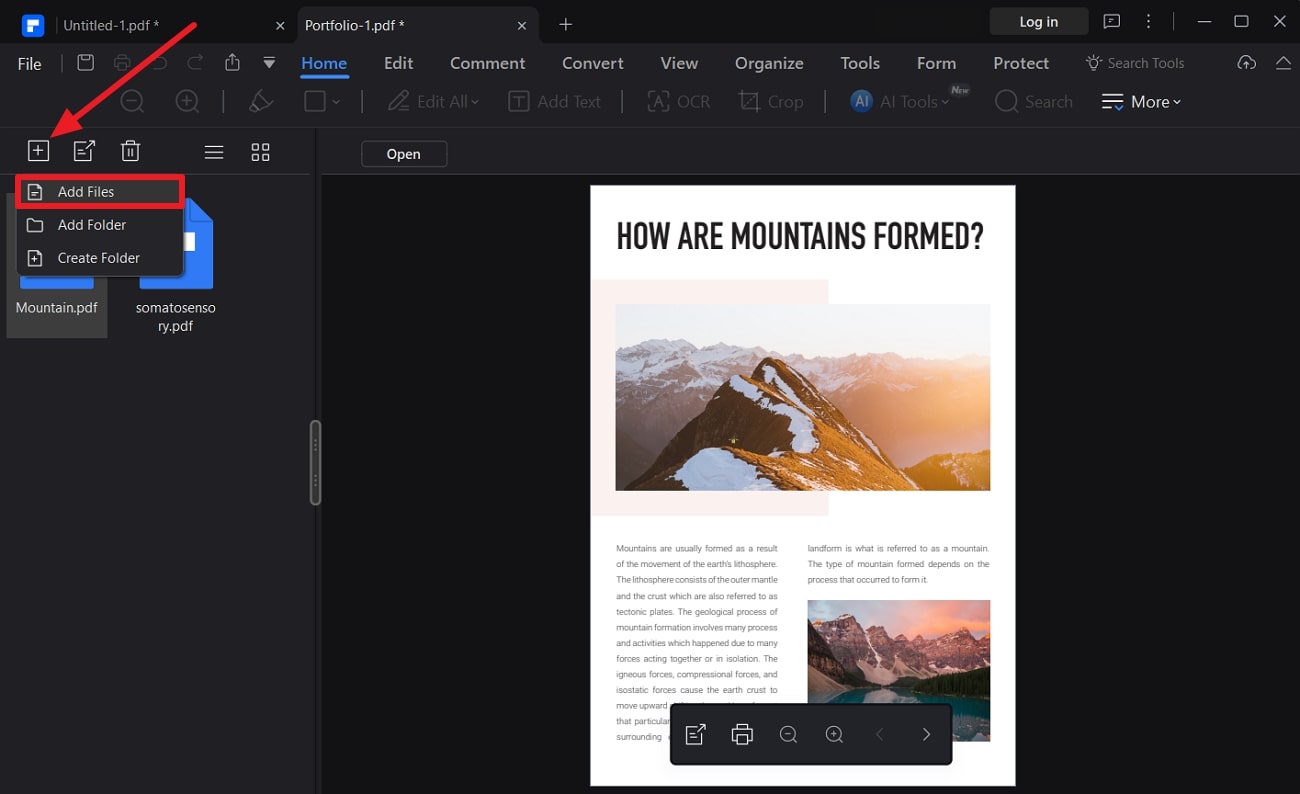
Task: Click the Search tool in ribbon
Action: pyautogui.click(x=1034, y=101)
